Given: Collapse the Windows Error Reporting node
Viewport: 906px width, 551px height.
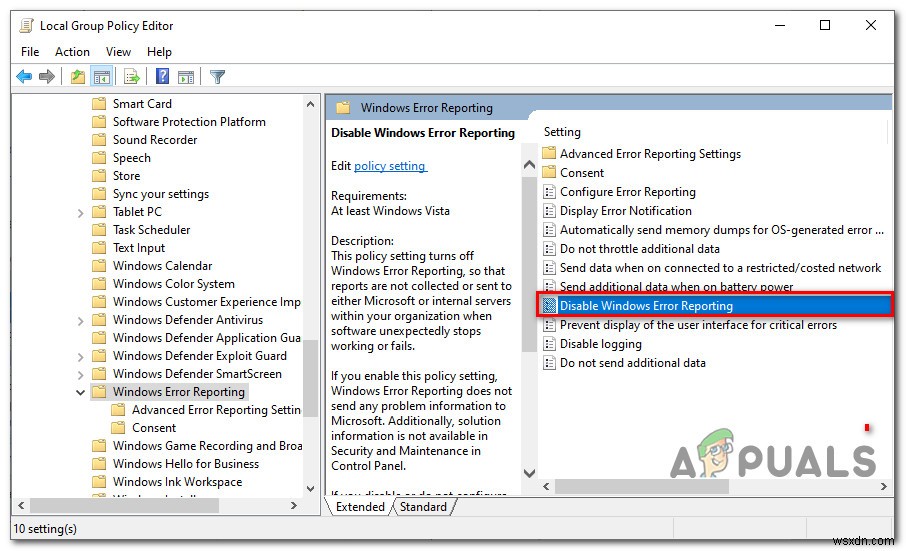Looking at the screenshot, I should click(x=80, y=393).
